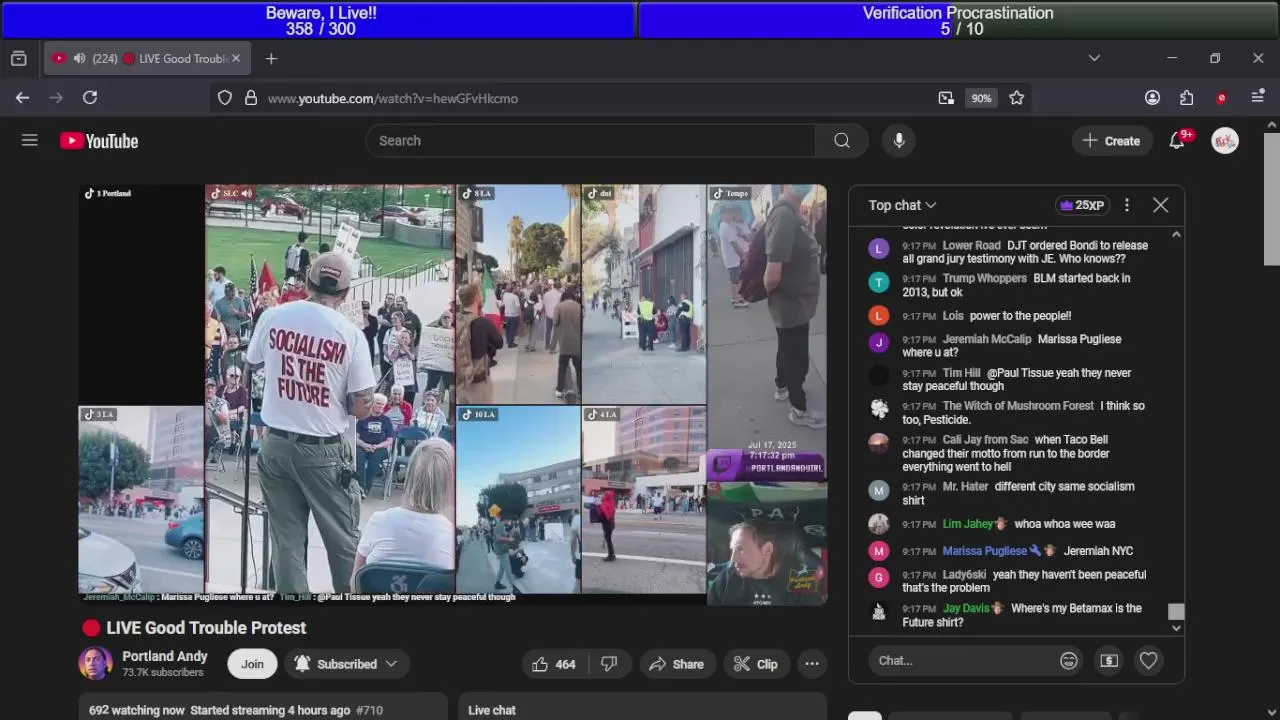Click chat author Lim Jahey
The height and width of the screenshot is (720, 1280).
(967, 524)
